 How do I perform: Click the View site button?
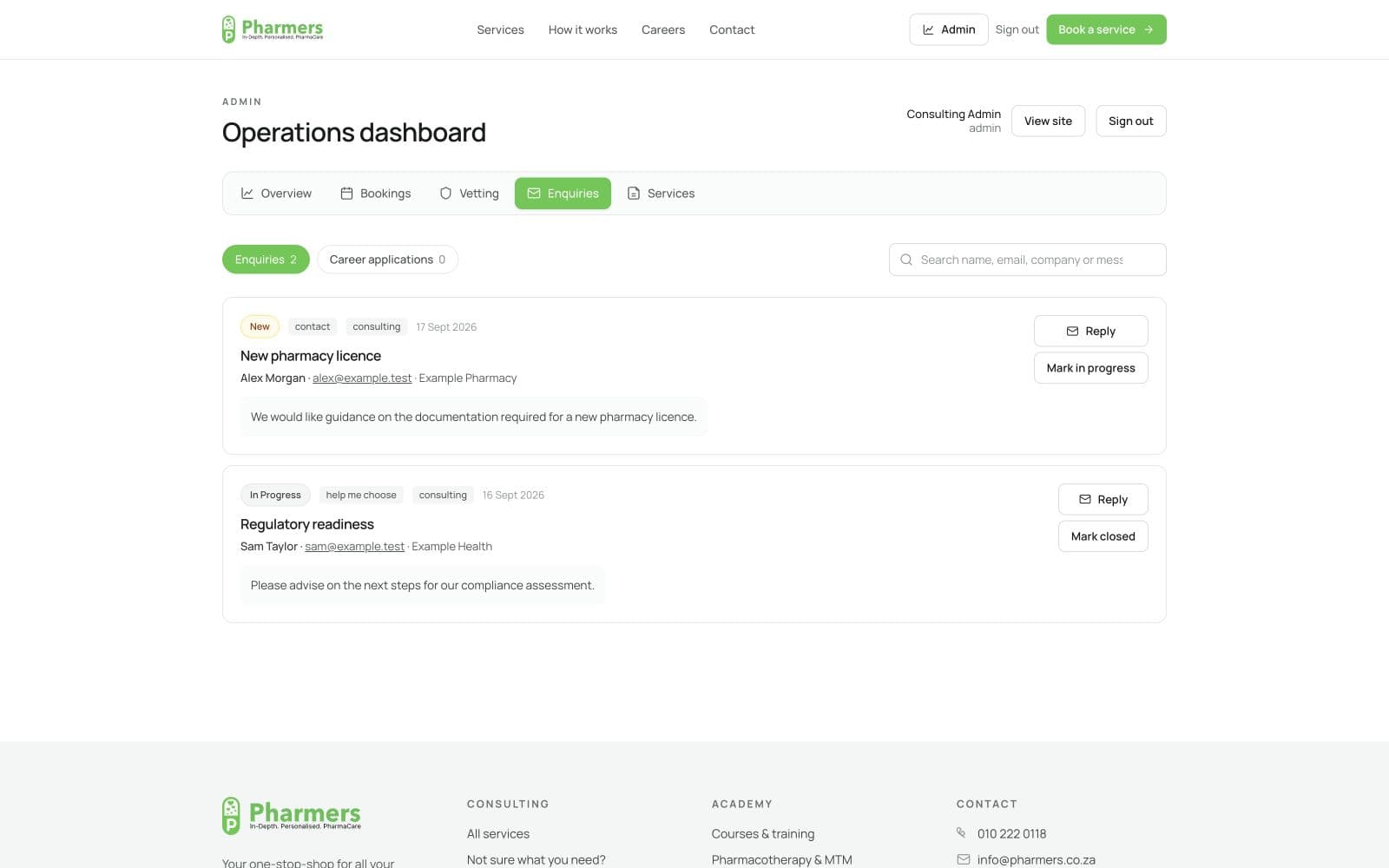(x=1048, y=121)
